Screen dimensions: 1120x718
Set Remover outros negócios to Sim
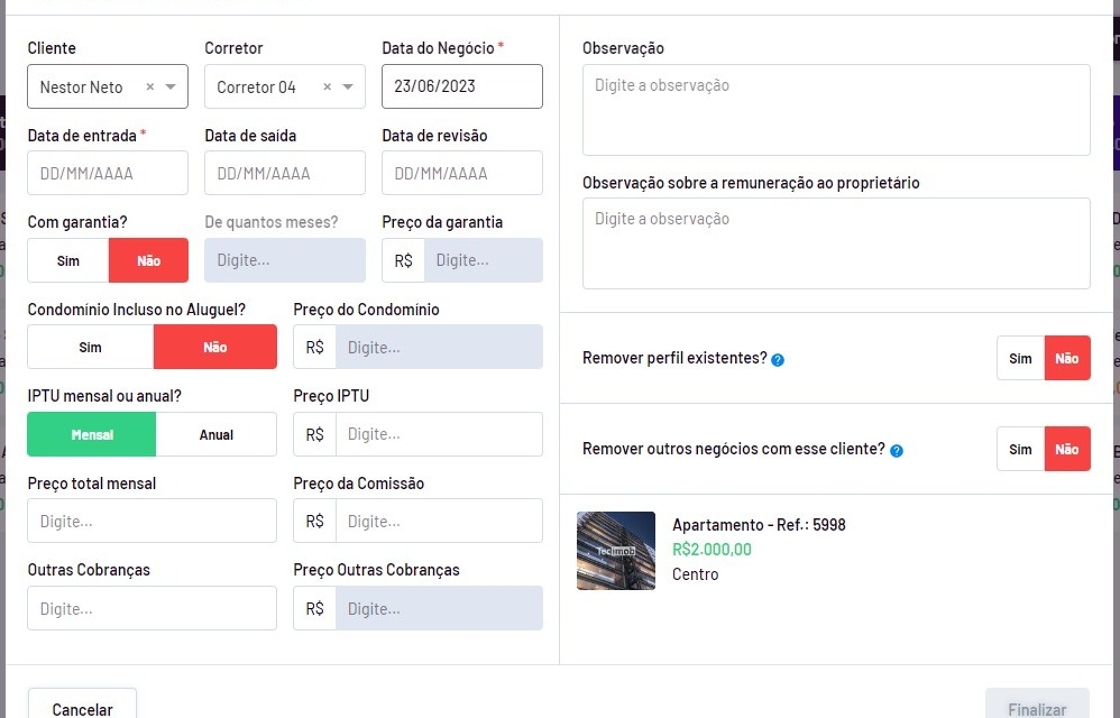(x=1020, y=450)
